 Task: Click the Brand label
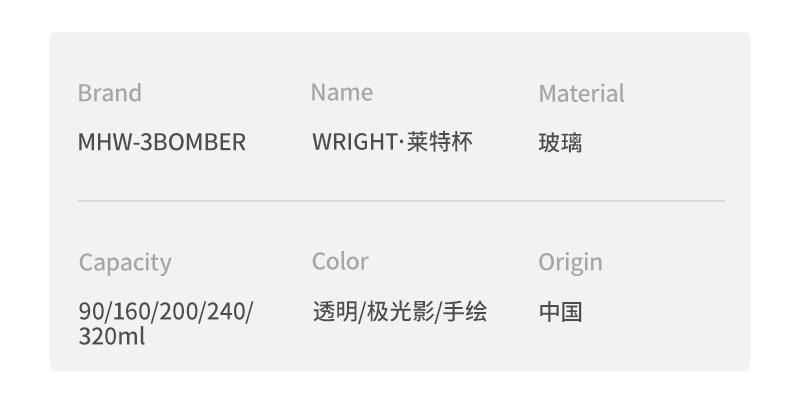(x=109, y=93)
